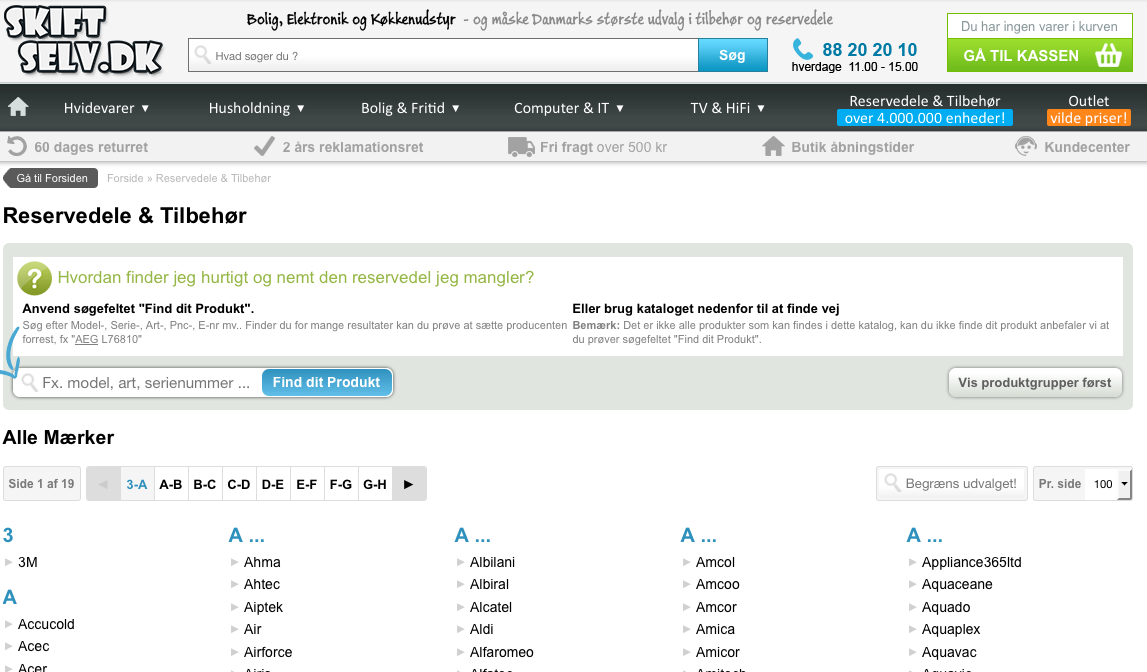
Task: Open the Pr. side results dropdown
Action: point(1108,484)
